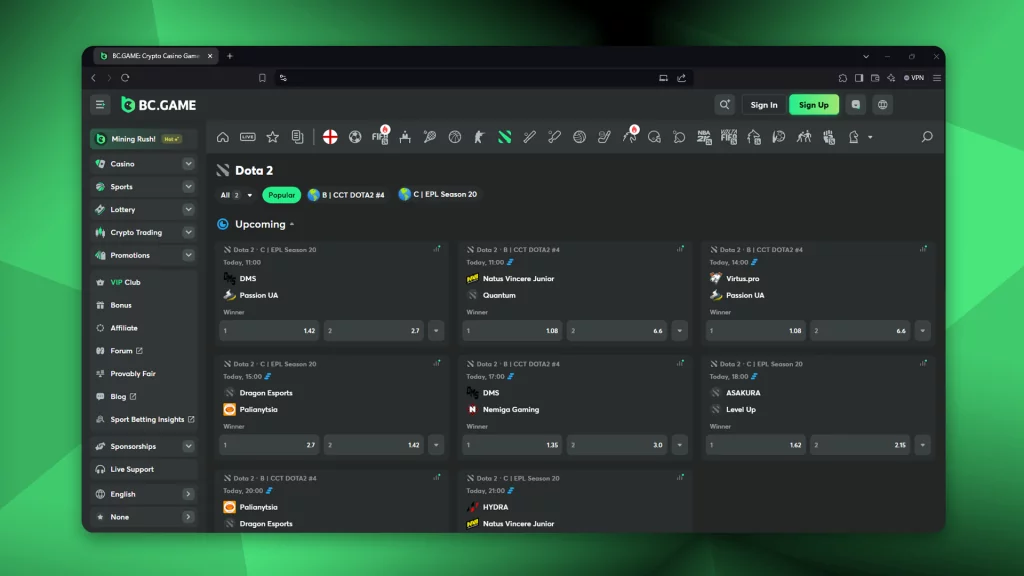Screen dimensions: 1024x576
Task: Select the soccer ball sport icon
Action: point(355,137)
